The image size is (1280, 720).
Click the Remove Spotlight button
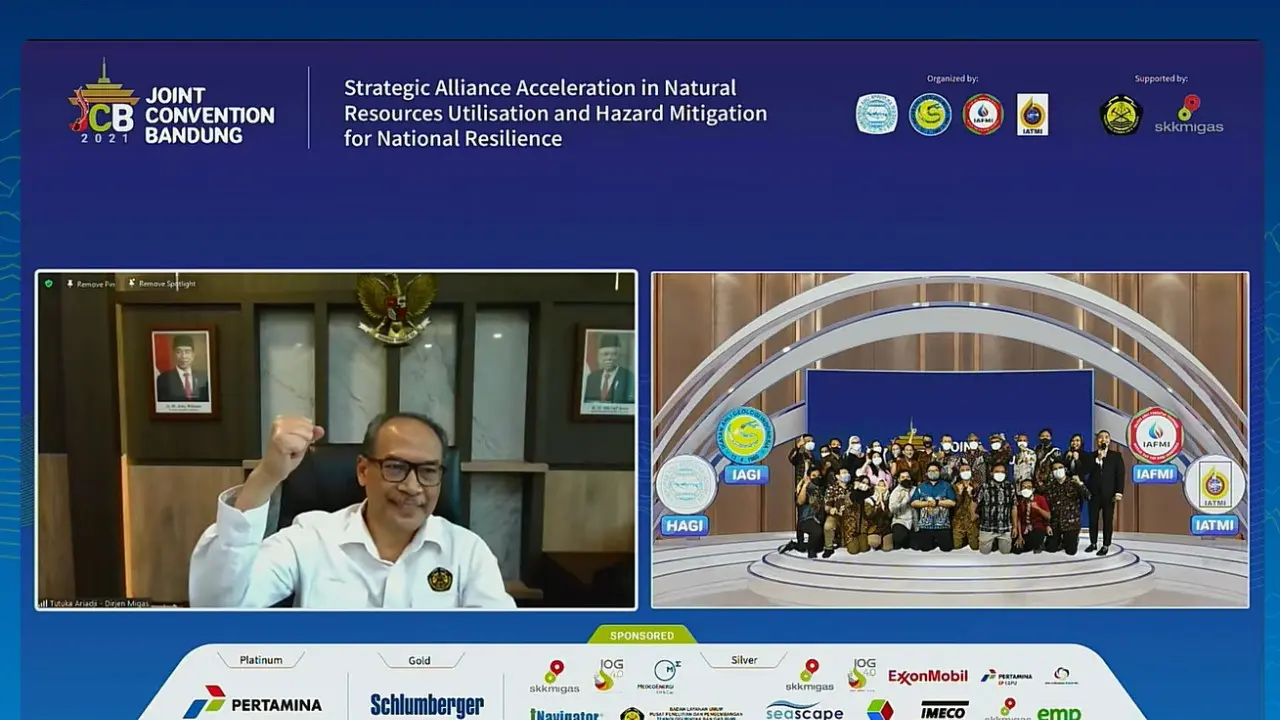[162, 284]
